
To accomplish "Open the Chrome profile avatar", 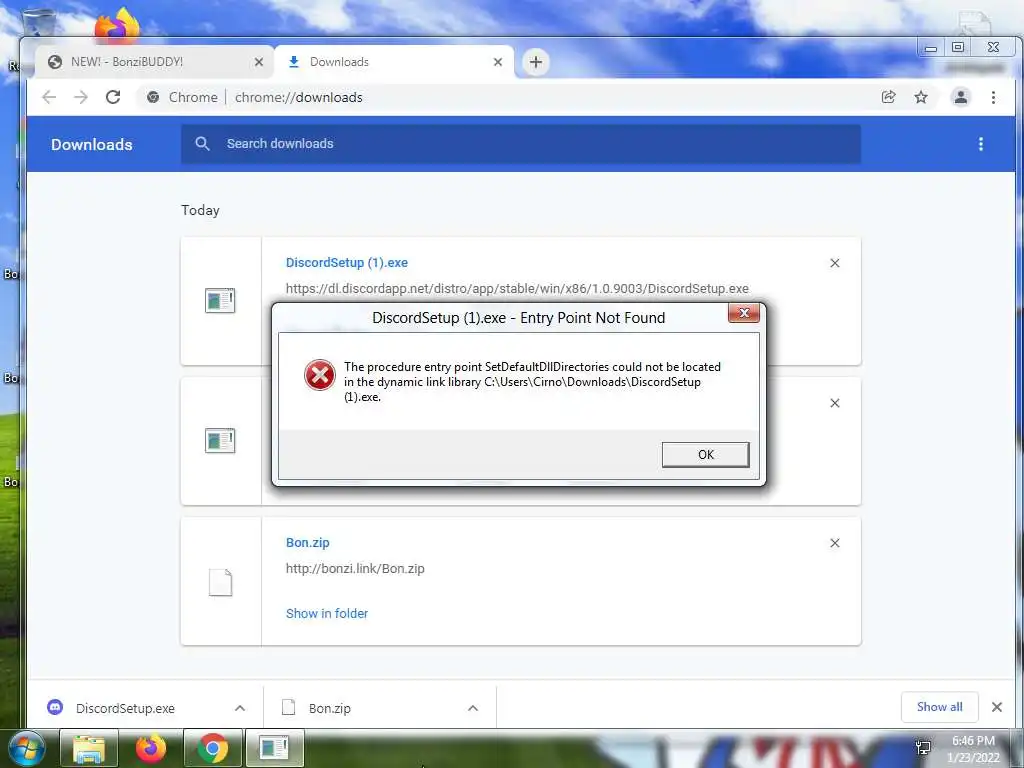I will (961, 97).
